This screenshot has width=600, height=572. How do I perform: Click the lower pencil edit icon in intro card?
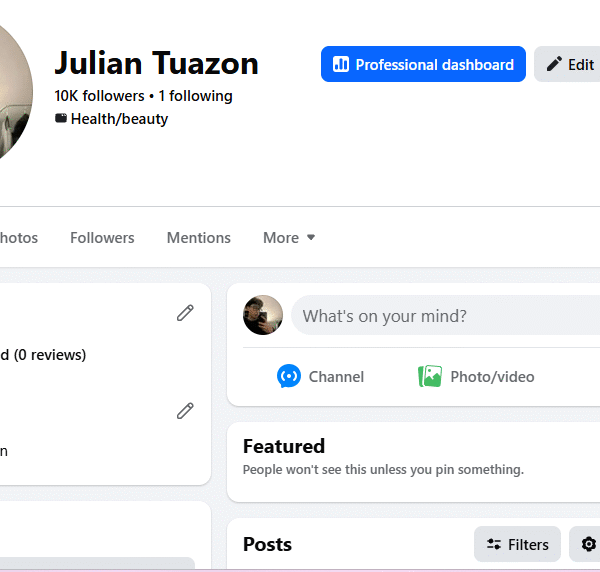click(x=185, y=411)
